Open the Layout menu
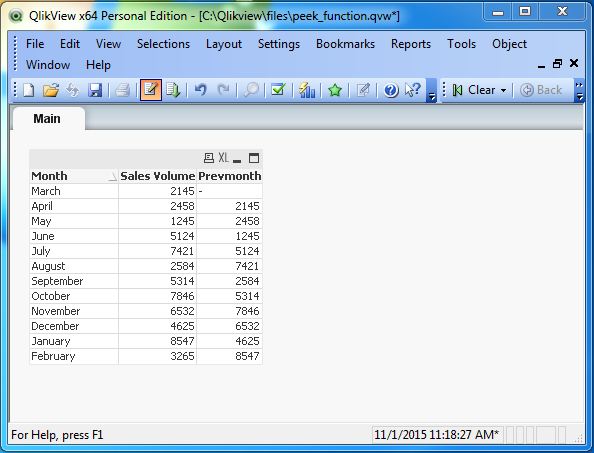Viewport: 594px width, 453px height. (x=224, y=44)
